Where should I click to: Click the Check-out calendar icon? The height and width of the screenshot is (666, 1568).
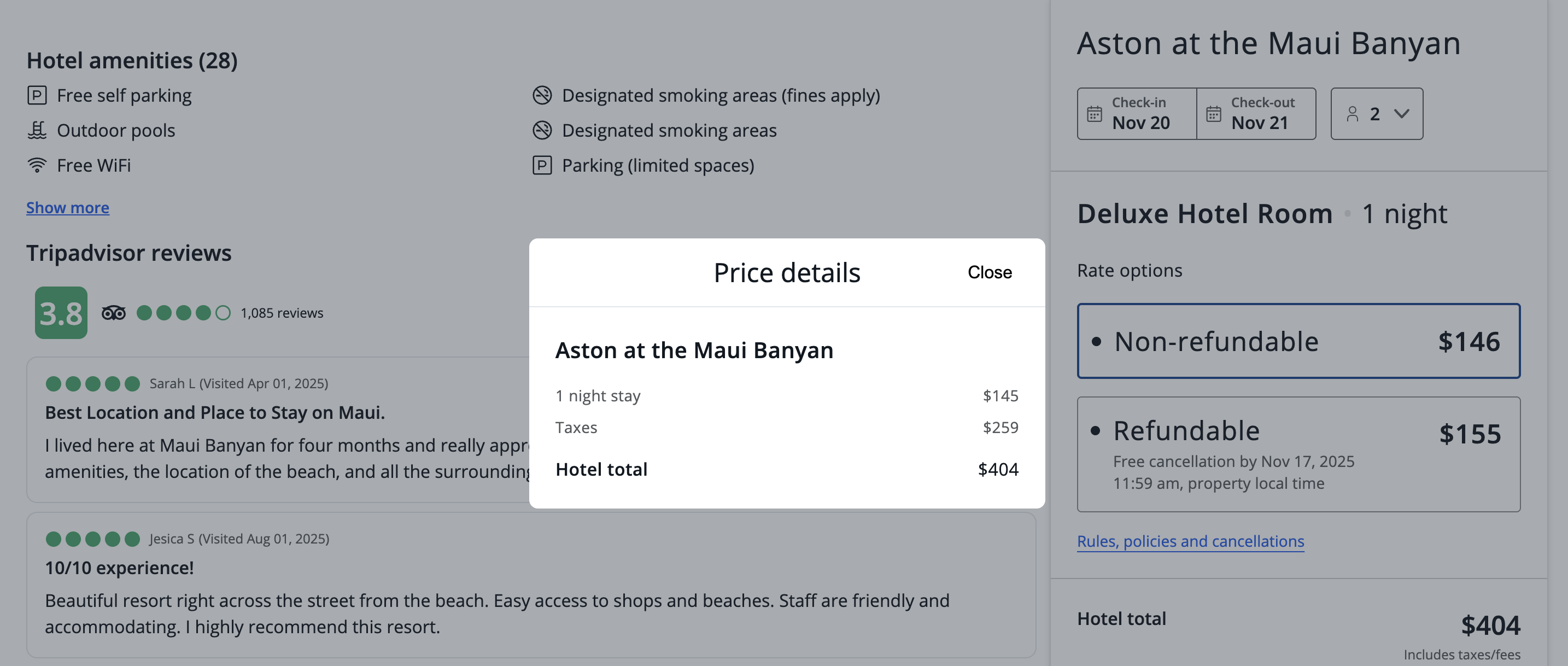(x=1213, y=114)
